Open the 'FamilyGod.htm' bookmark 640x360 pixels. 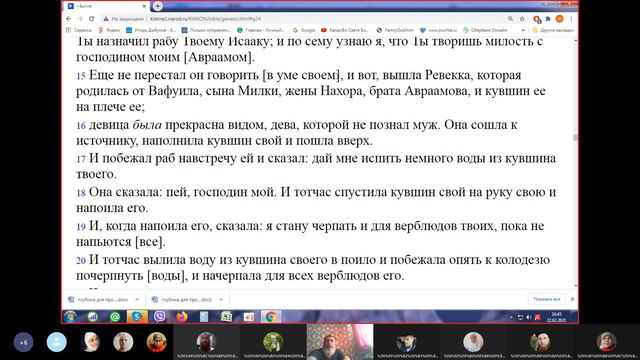(x=395, y=30)
